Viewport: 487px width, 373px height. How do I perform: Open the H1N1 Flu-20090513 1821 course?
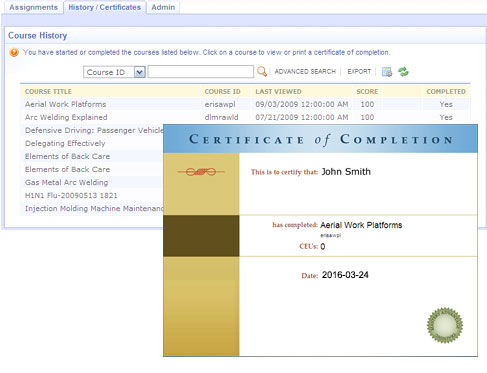(x=71, y=195)
